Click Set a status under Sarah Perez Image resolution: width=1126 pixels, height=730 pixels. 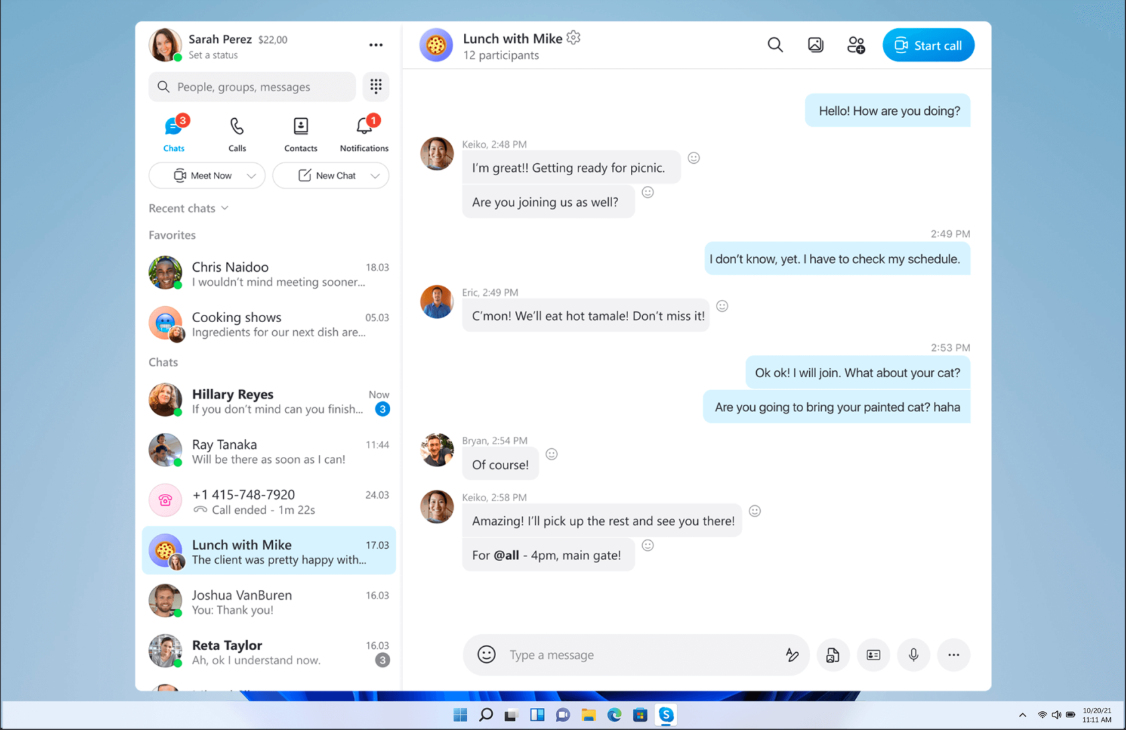click(213, 56)
